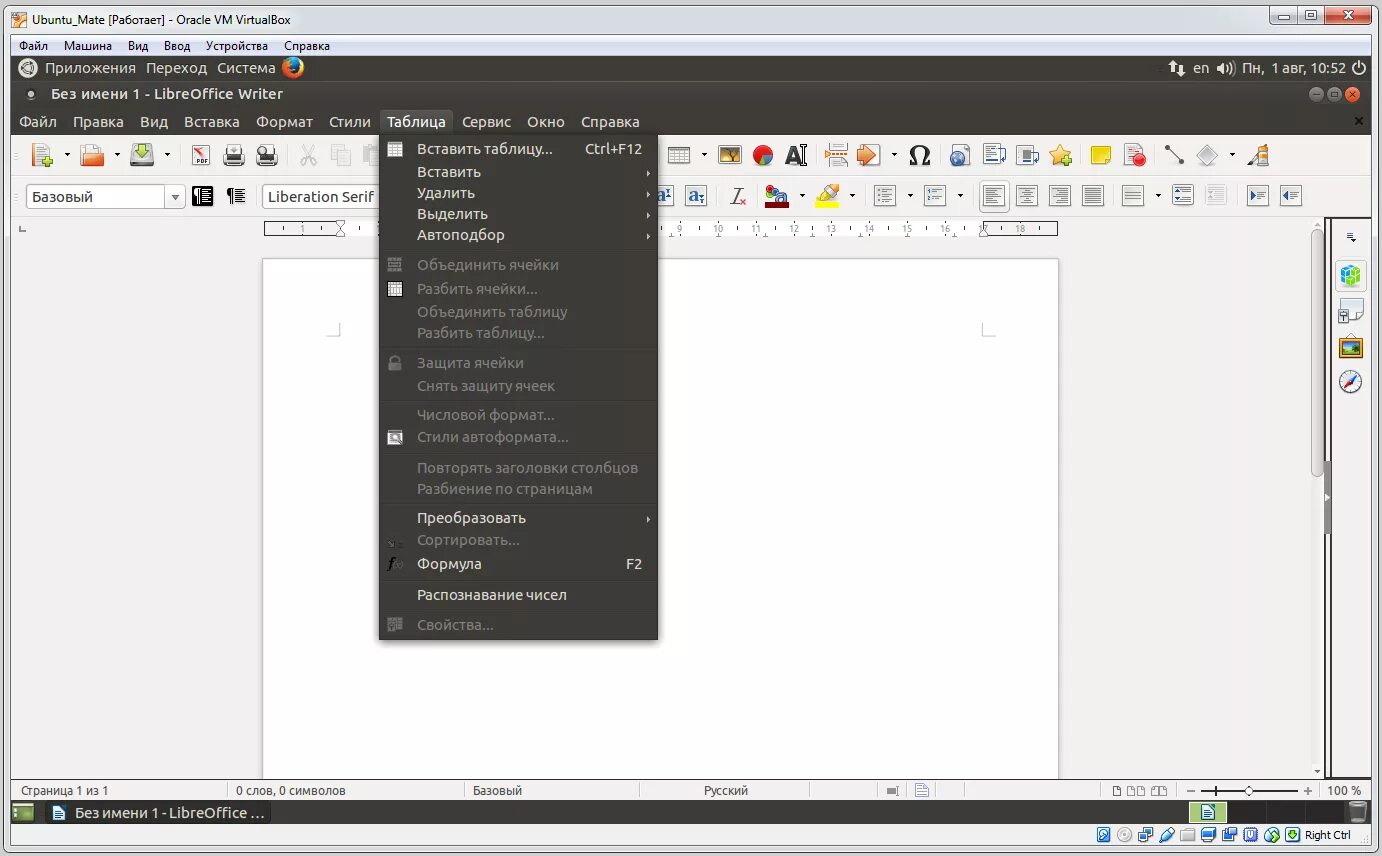Viewport: 1382px width, 856px height.
Task: Click the Show Draw Functions icon
Action: [x=1259, y=155]
